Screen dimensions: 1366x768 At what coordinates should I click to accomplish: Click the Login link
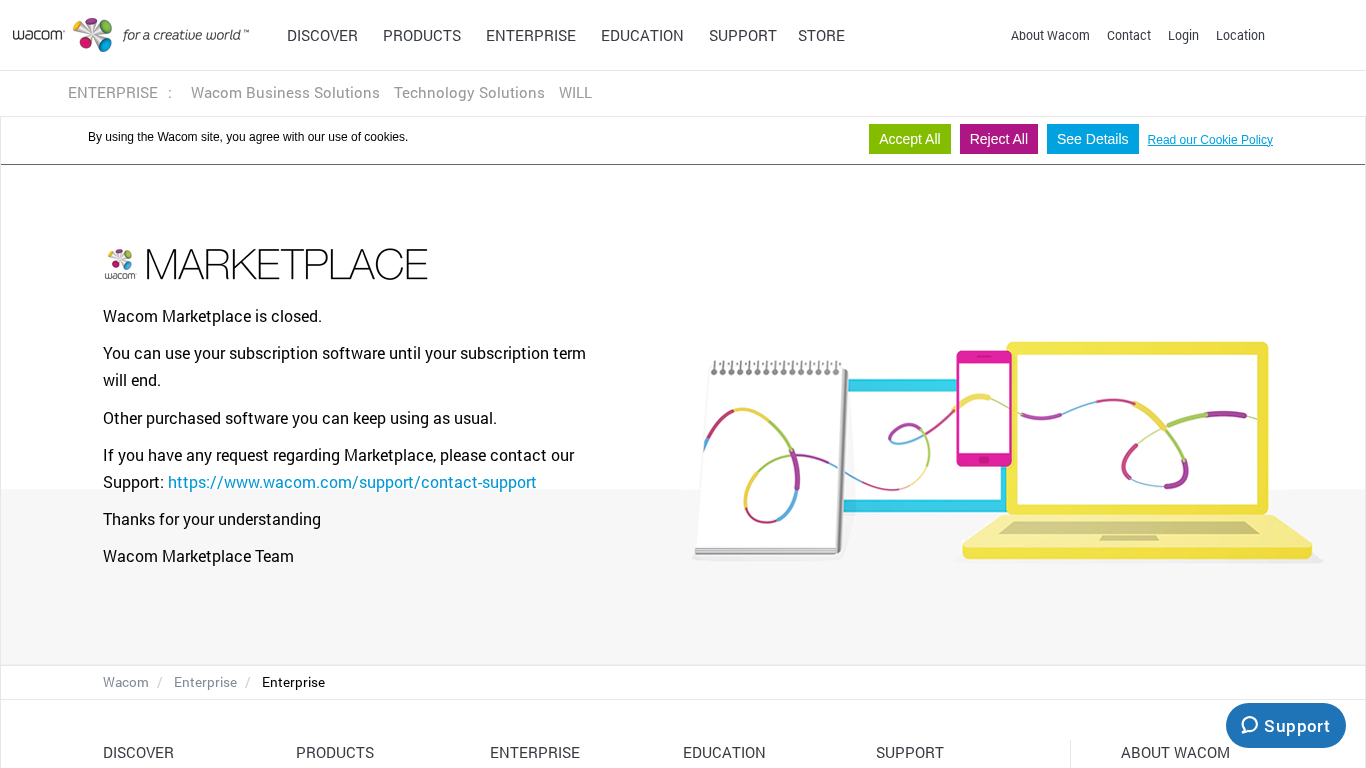1183,35
